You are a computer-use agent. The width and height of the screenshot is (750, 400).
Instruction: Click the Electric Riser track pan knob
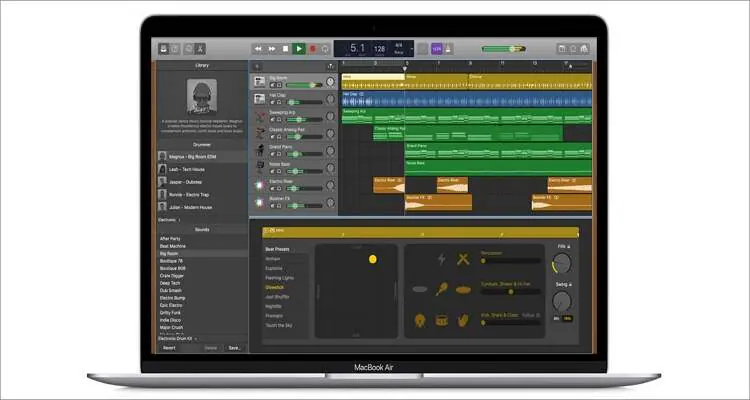point(330,185)
